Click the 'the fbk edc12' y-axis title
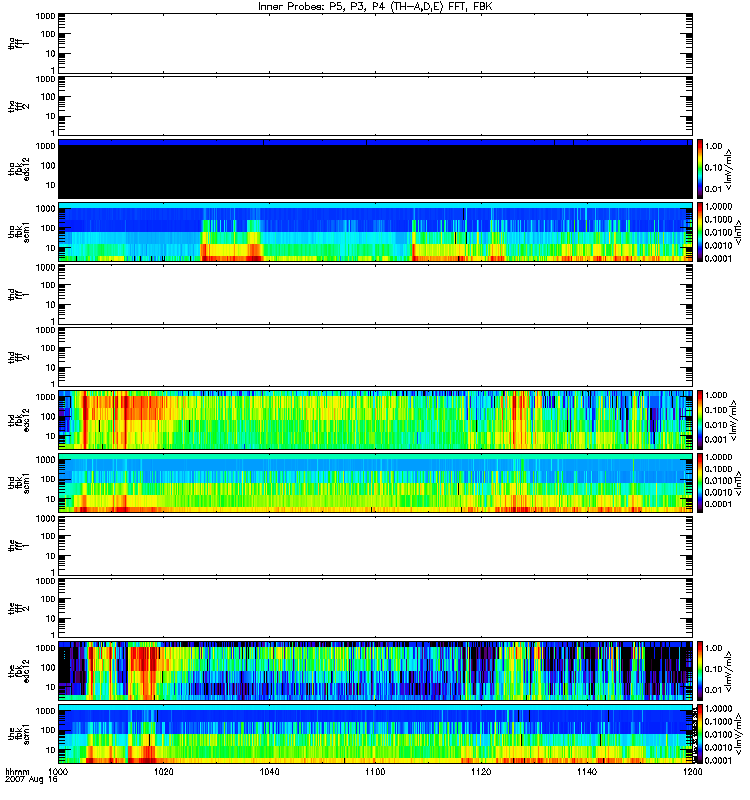Screen dimensions: 750x800 coord(19,671)
